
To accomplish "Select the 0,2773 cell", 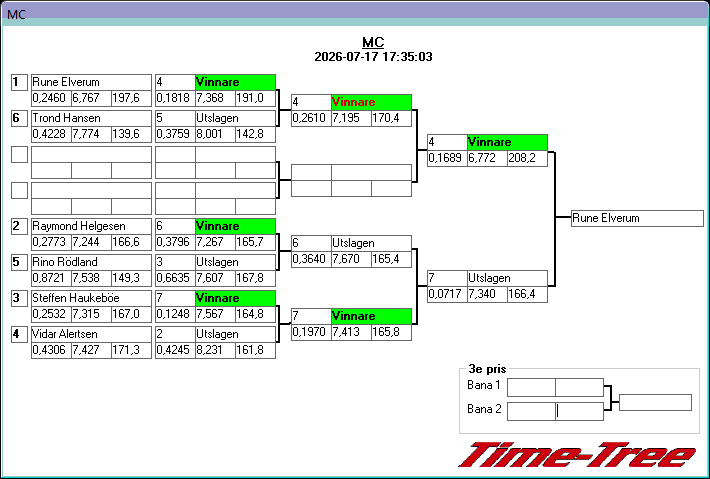I will pyautogui.click(x=51, y=242).
